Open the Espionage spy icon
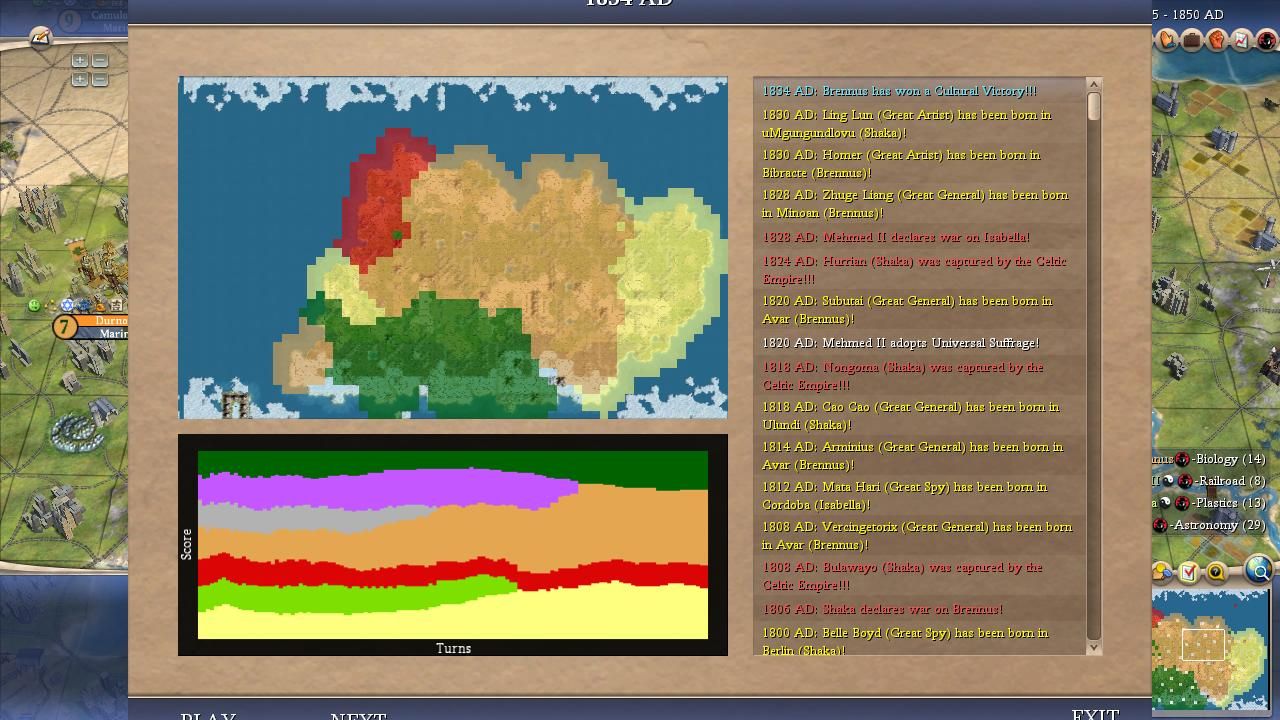This screenshot has width=1280, height=720. 1267,40
